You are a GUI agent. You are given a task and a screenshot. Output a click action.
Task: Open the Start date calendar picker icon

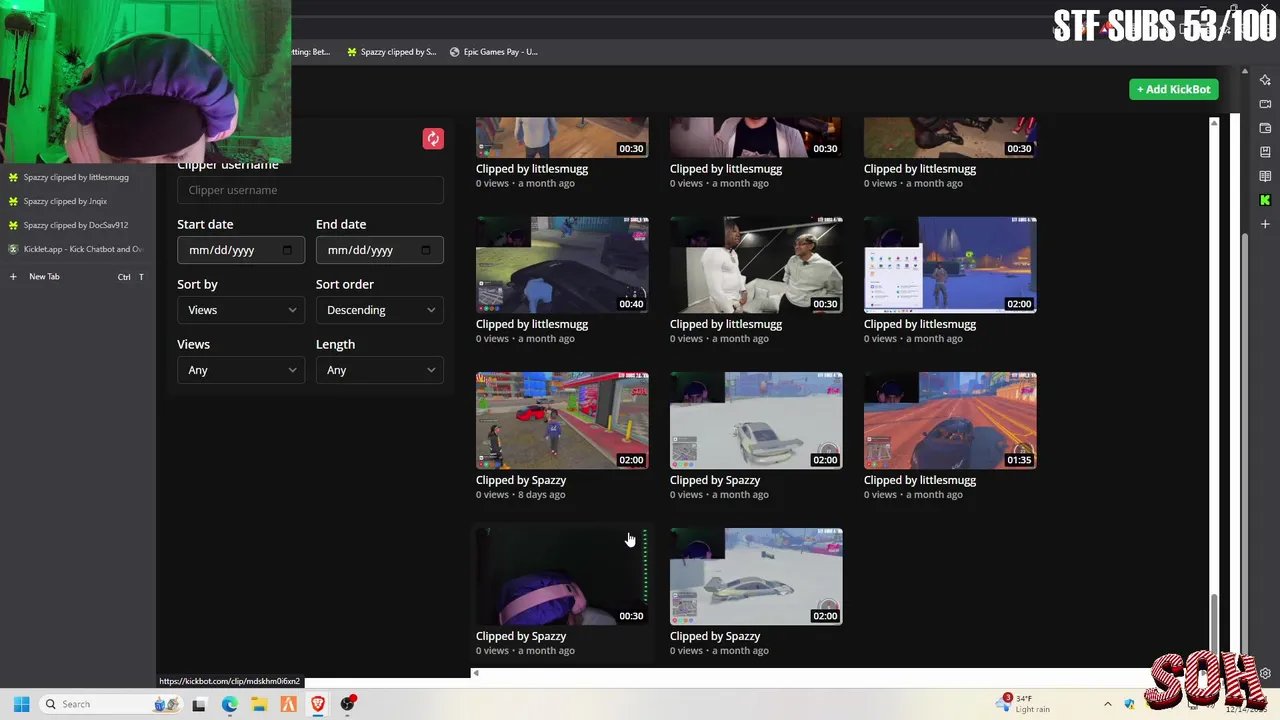tap(287, 250)
